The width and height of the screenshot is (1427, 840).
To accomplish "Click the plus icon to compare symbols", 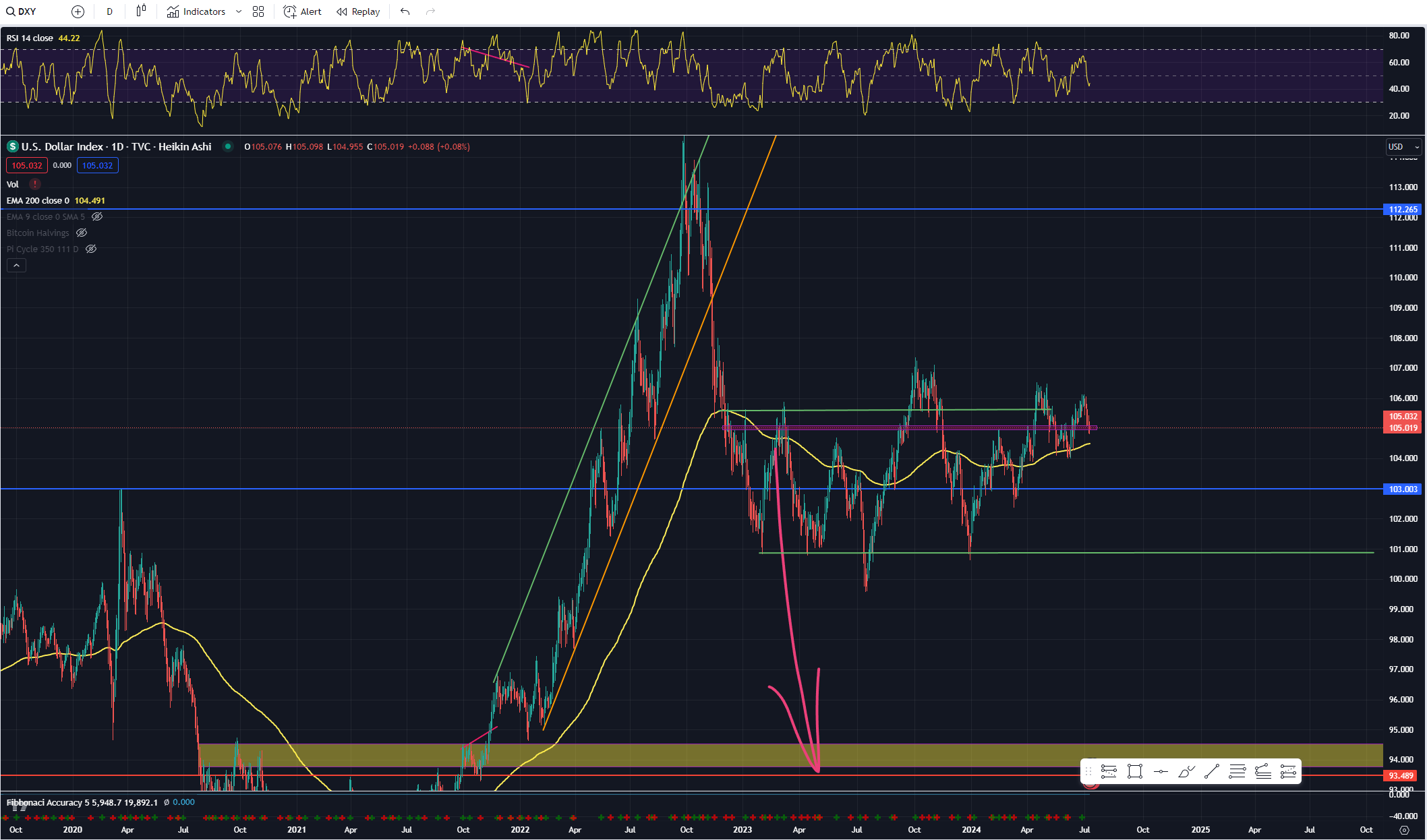I will tap(78, 11).
